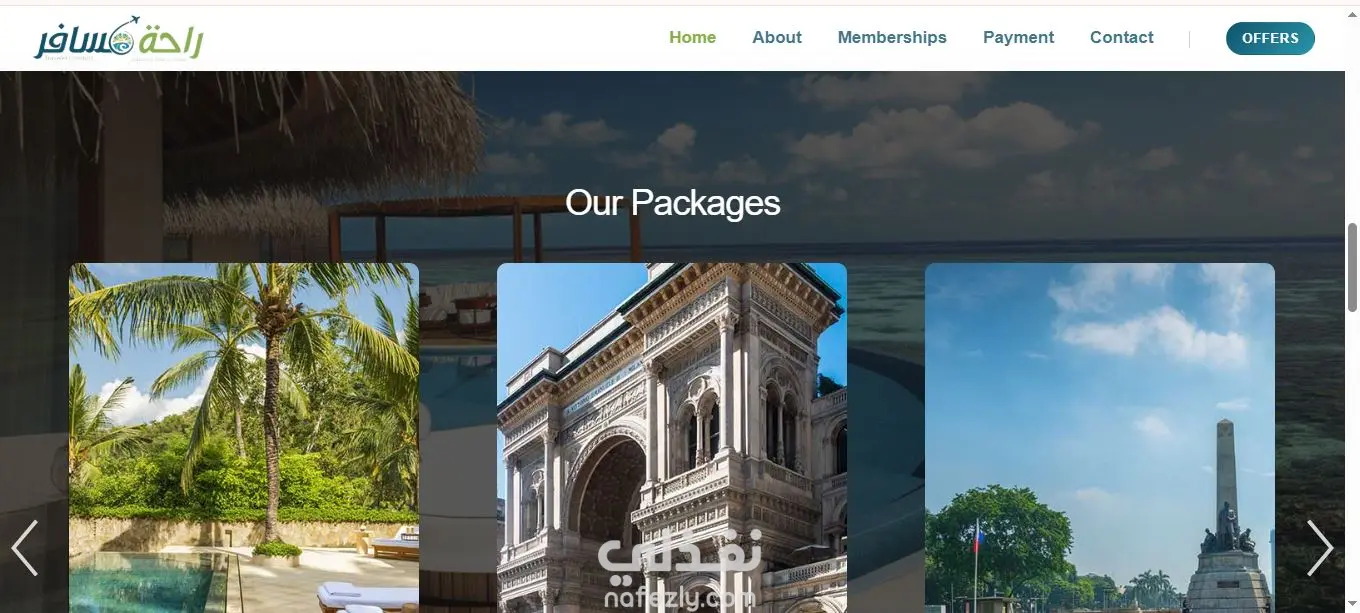Click the scrollbar up arrow

[x=1352, y=12]
